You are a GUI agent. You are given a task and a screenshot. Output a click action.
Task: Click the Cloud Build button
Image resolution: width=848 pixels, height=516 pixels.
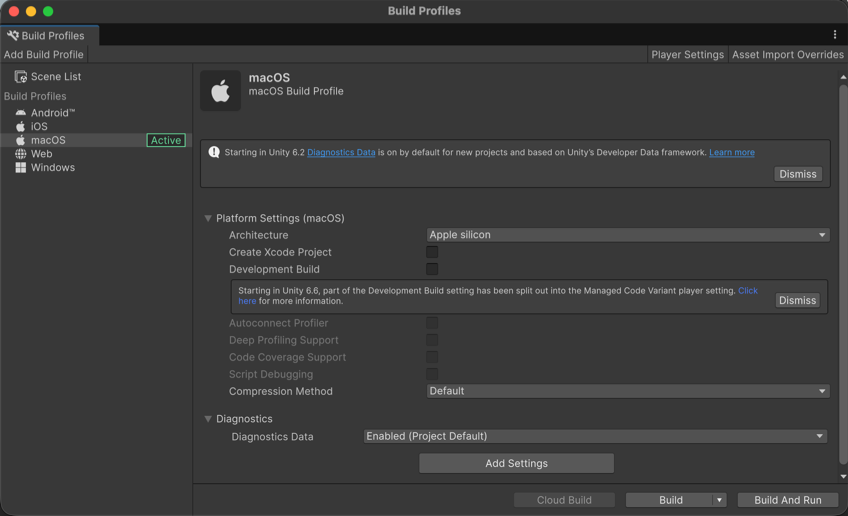tap(564, 500)
